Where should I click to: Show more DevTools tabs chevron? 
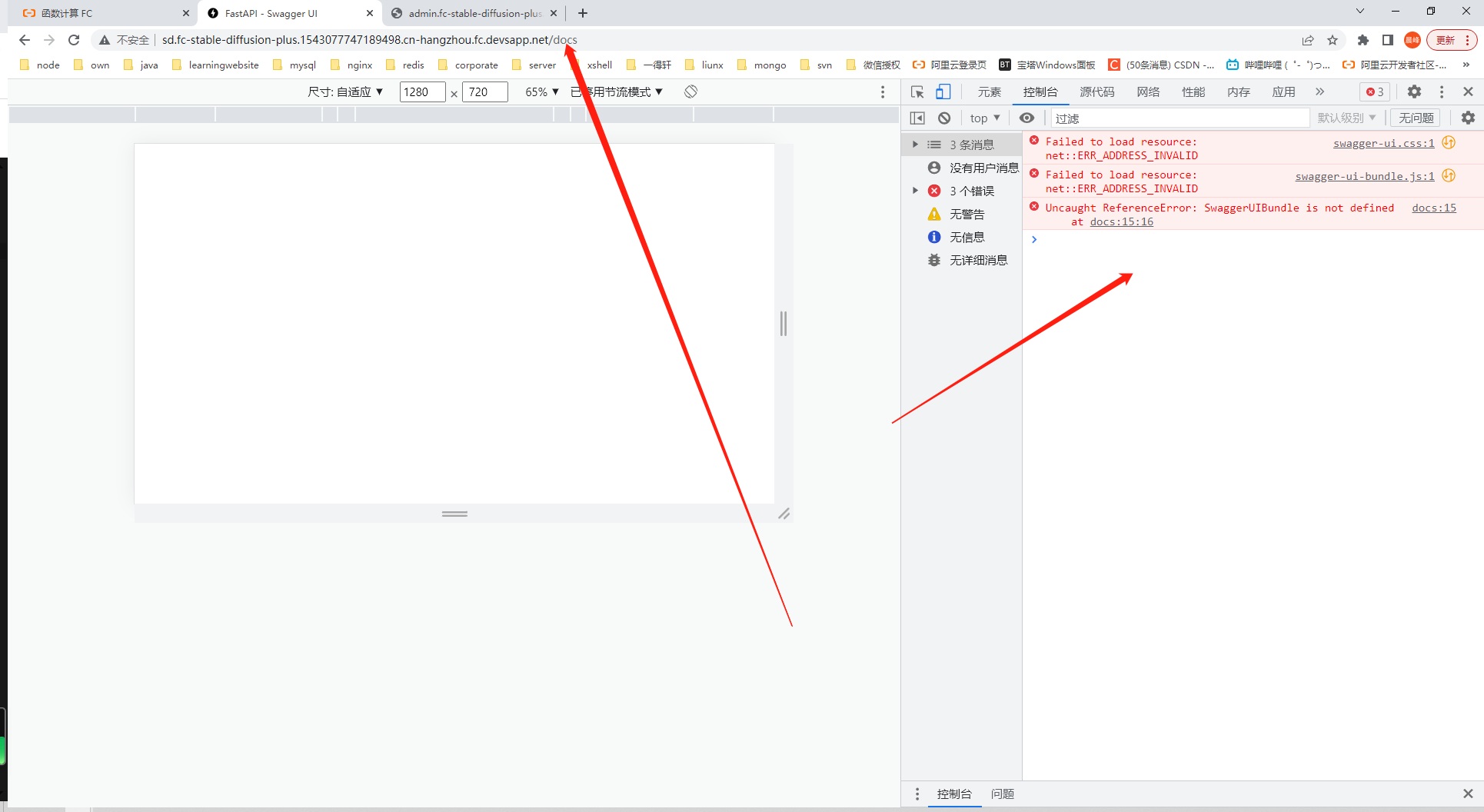click(1319, 92)
